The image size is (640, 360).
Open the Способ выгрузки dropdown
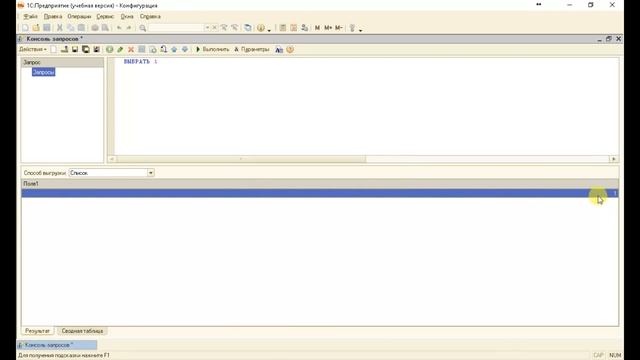tap(151, 173)
